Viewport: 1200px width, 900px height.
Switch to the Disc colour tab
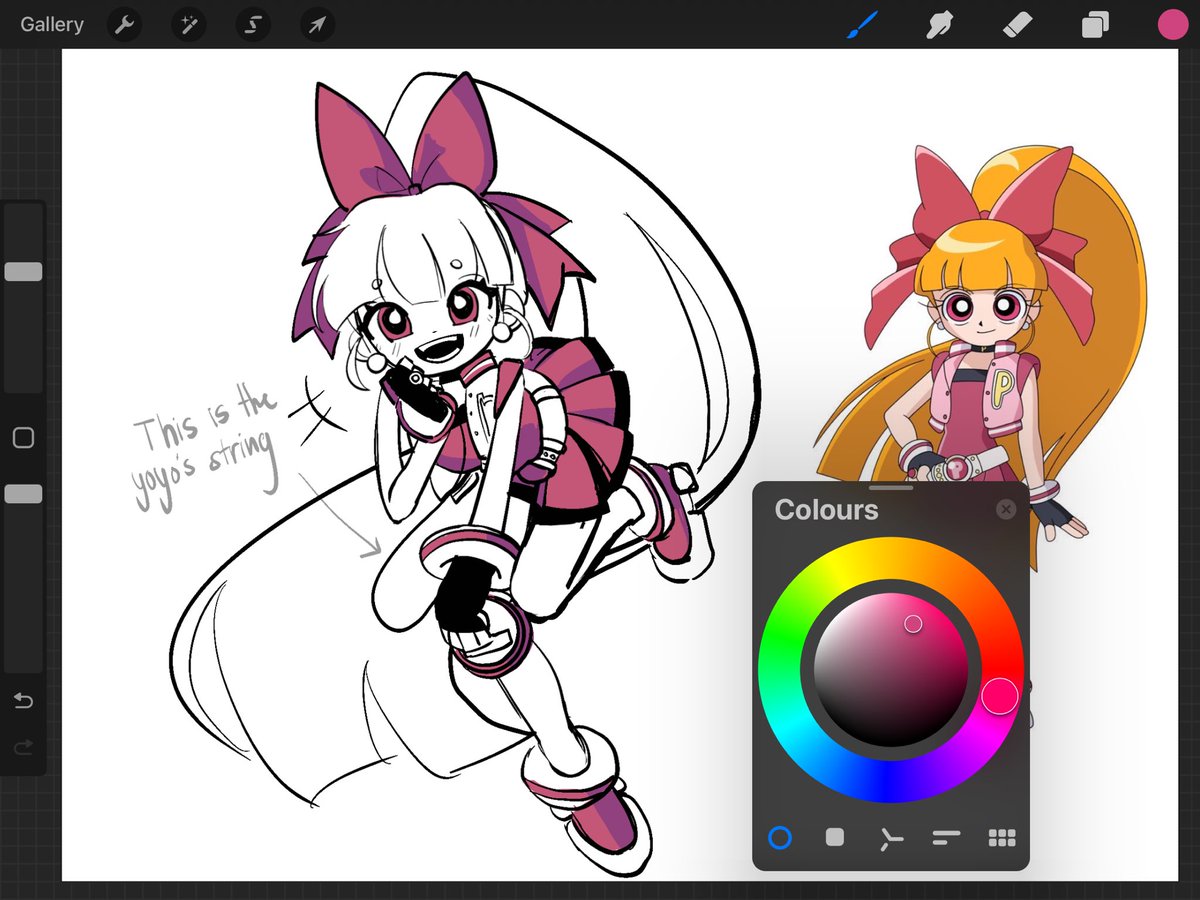point(780,838)
